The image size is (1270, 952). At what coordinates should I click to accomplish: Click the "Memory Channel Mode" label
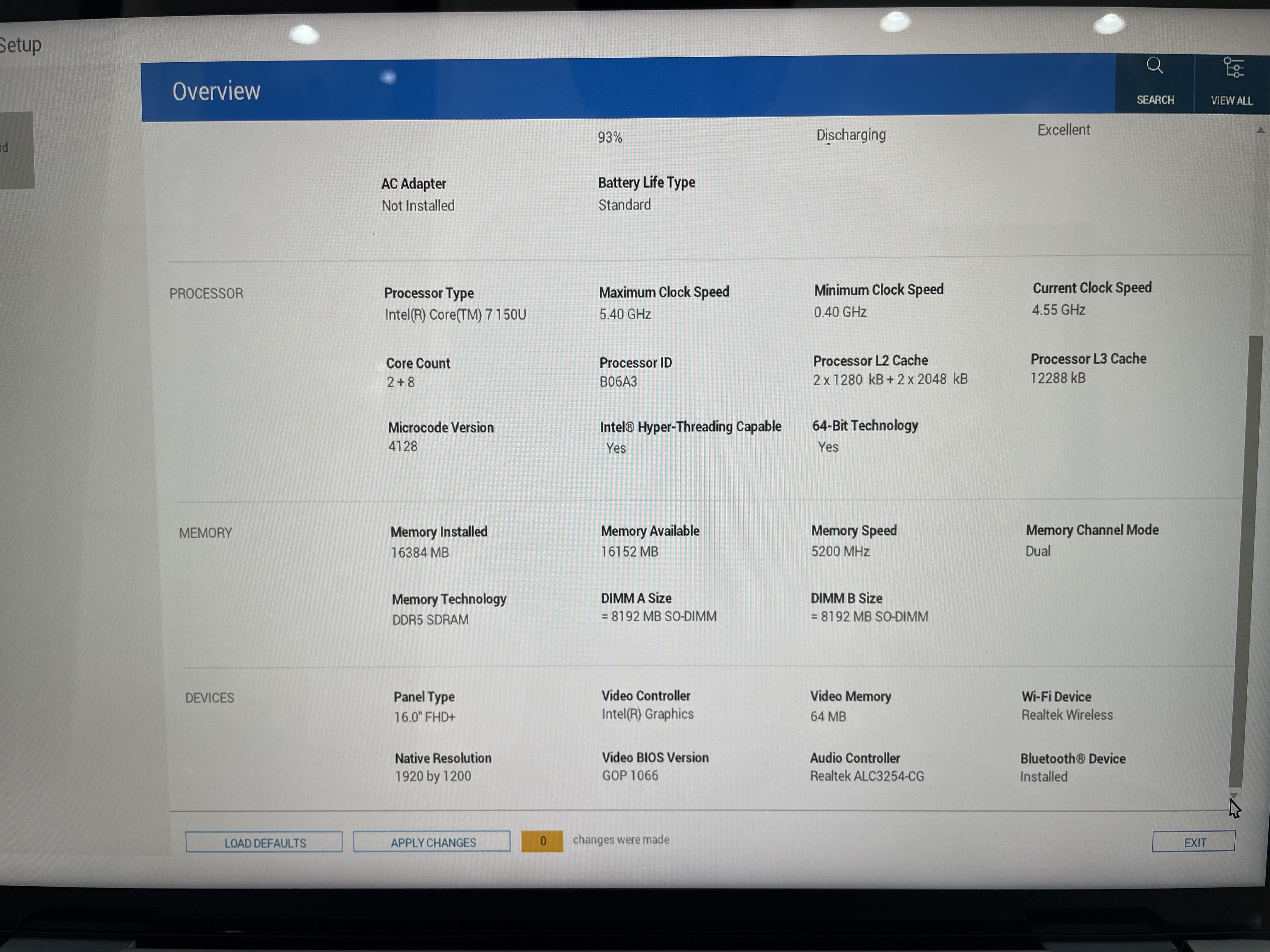pyautogui.click(x=1092, y=530)
